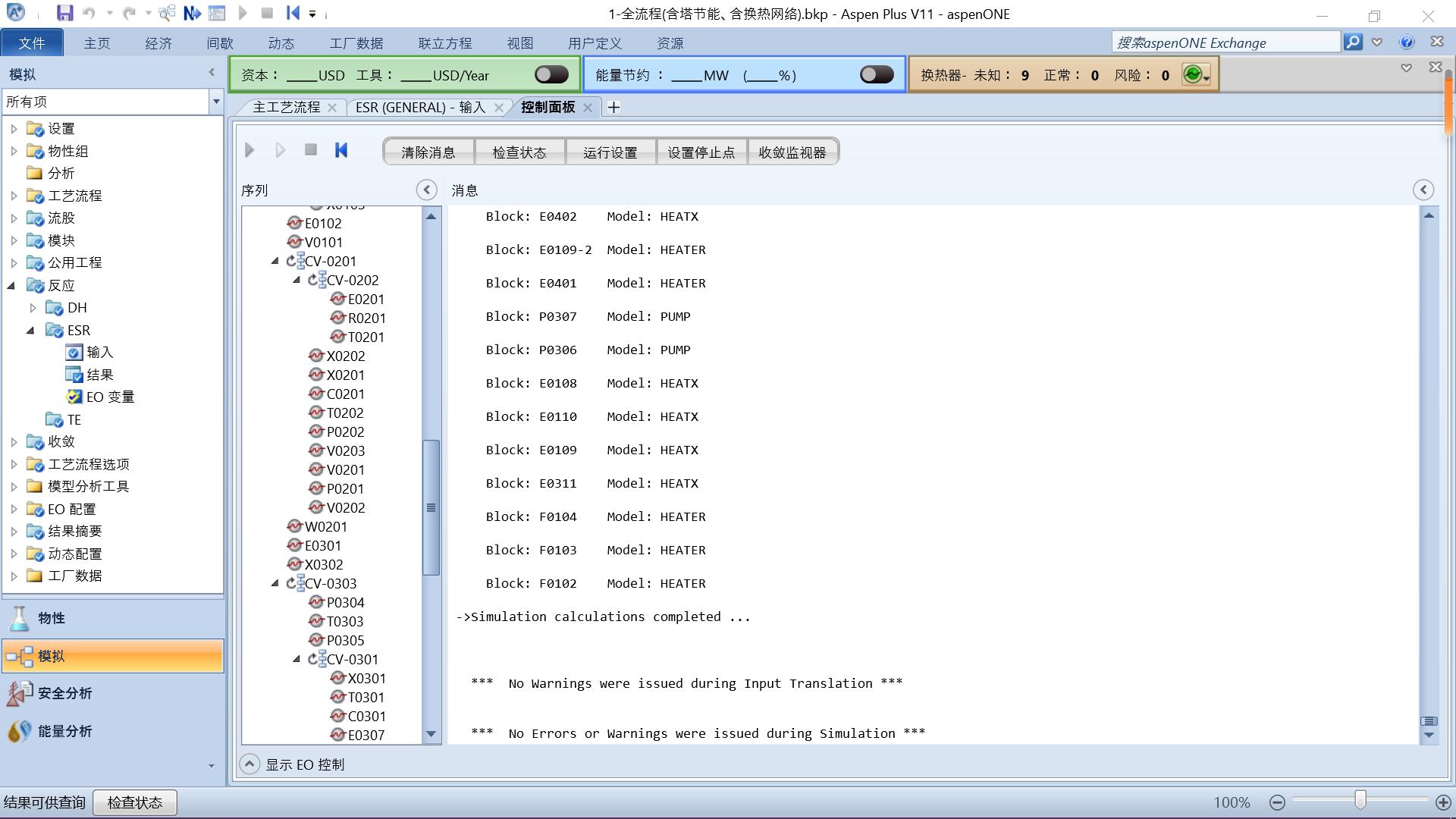
Task: Open the Dynamics ribbon tab
Action: pyautogui.click(x=281, y=43)
